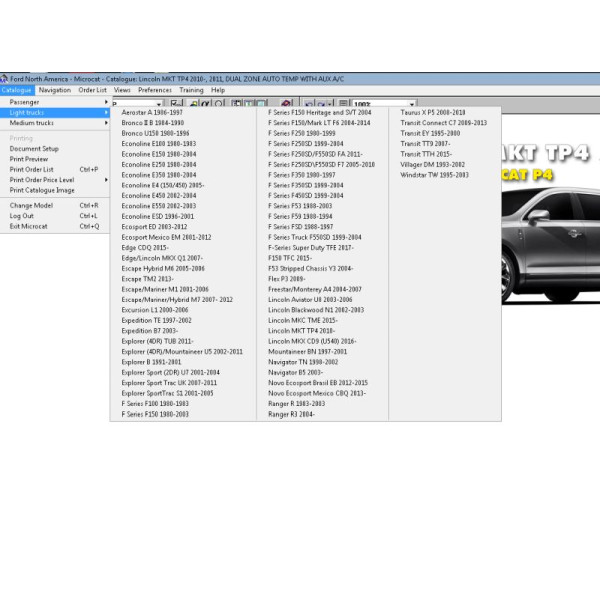Screen dimensions: 600x600
Task: Open the Preferences menu
Action: tap(155, 90)
